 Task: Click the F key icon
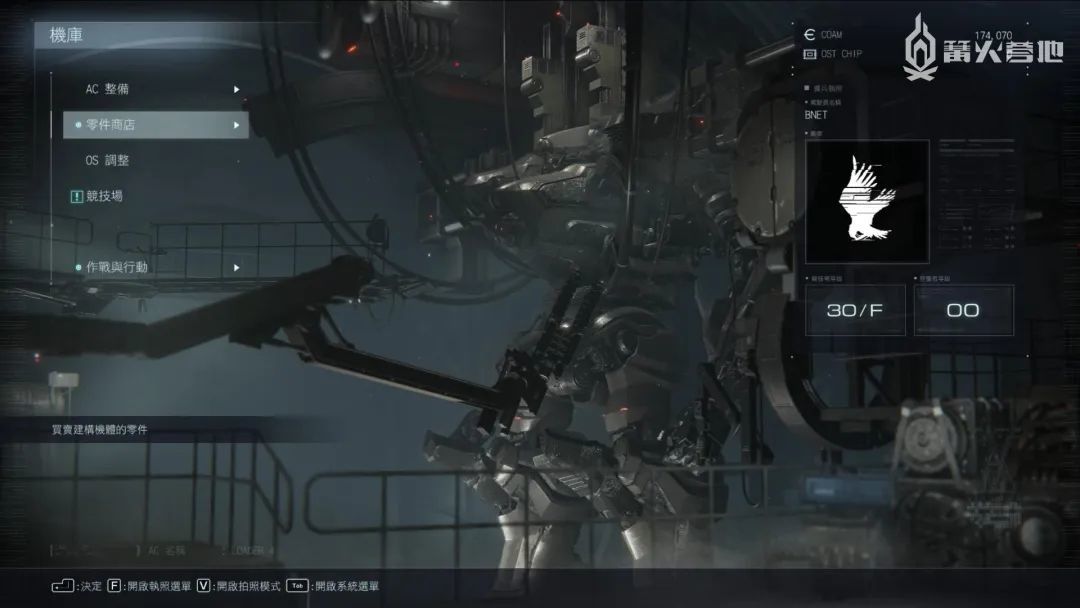click(x=114, y=586)
